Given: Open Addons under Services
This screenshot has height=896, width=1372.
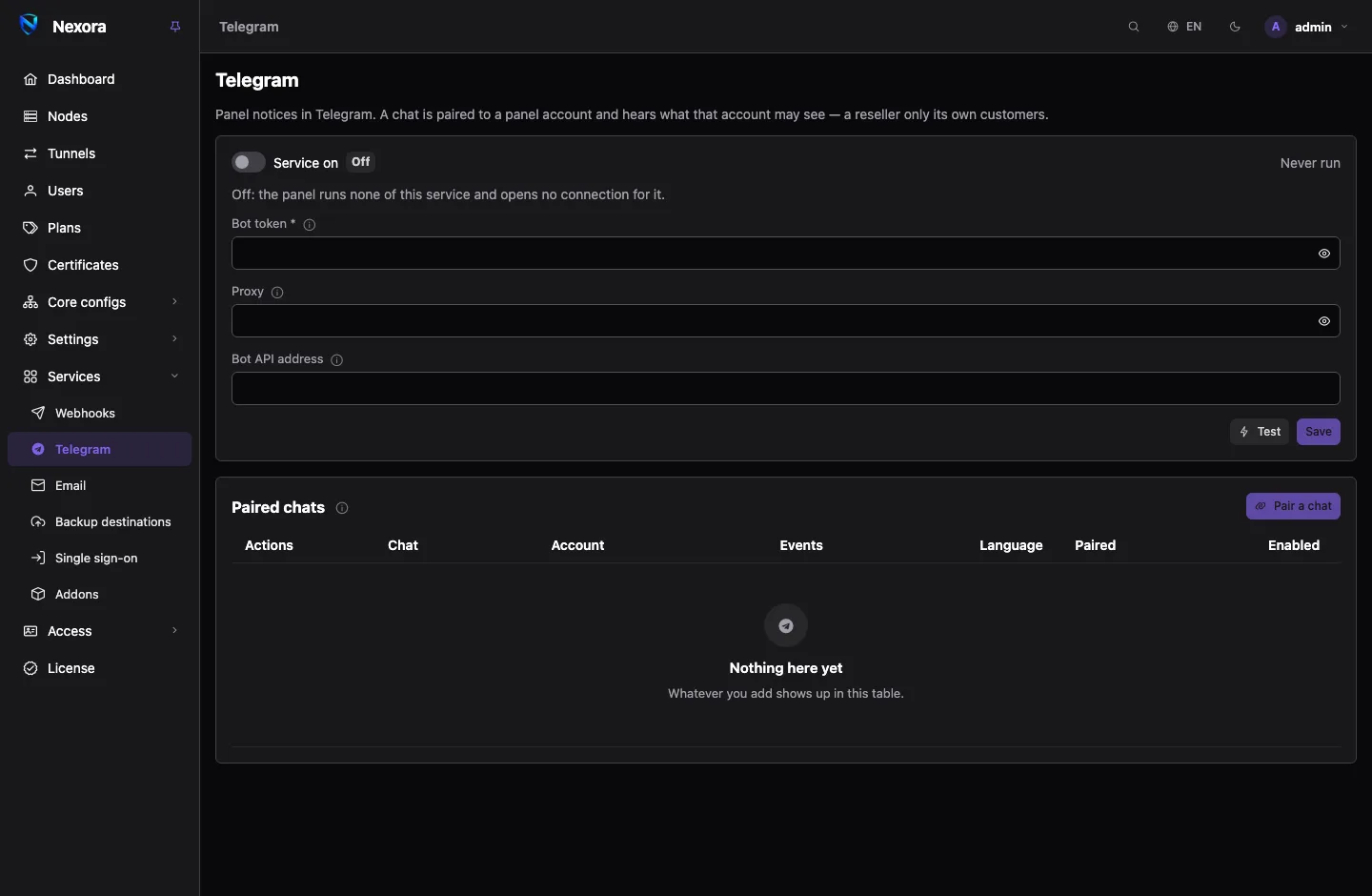Looking at the screenshot, I should pyautogui.click(x=100, y=594).
